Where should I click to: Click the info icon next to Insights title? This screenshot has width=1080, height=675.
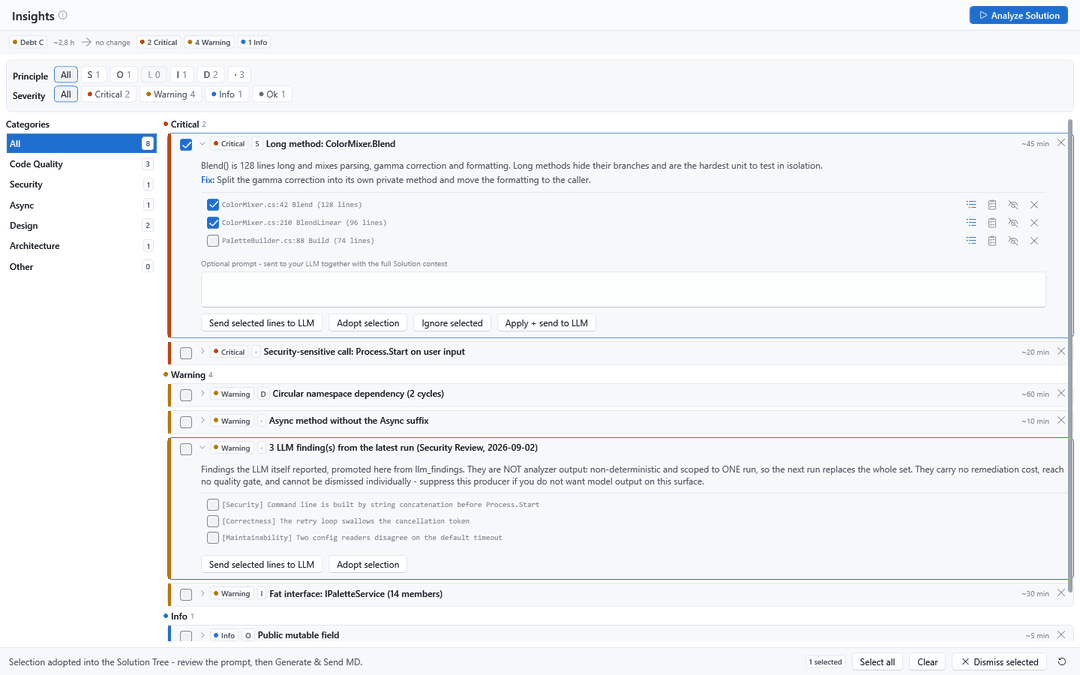pyautogui.click(x=63, y=15)
